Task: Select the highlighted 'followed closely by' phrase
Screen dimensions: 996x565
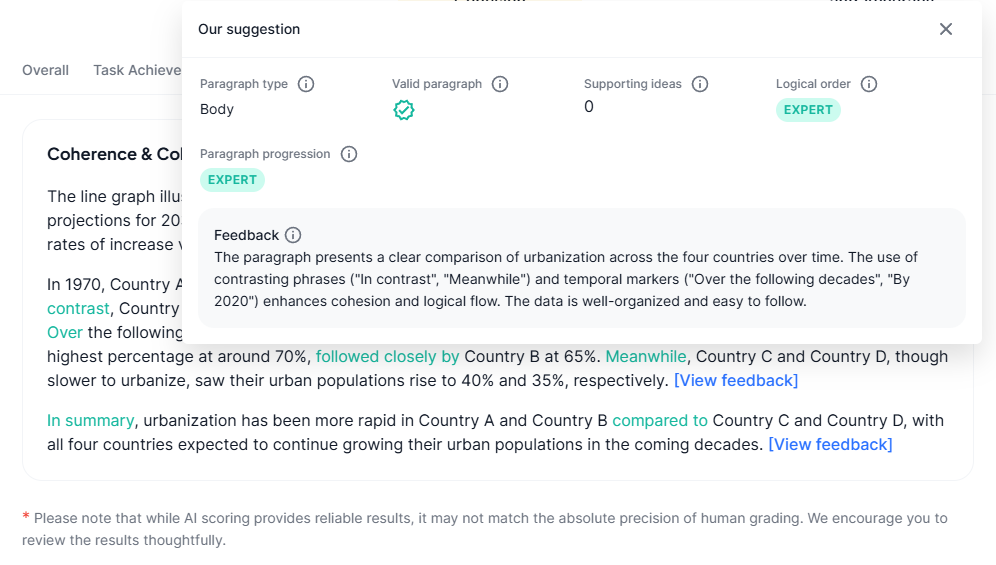Action: click(387, 357)
